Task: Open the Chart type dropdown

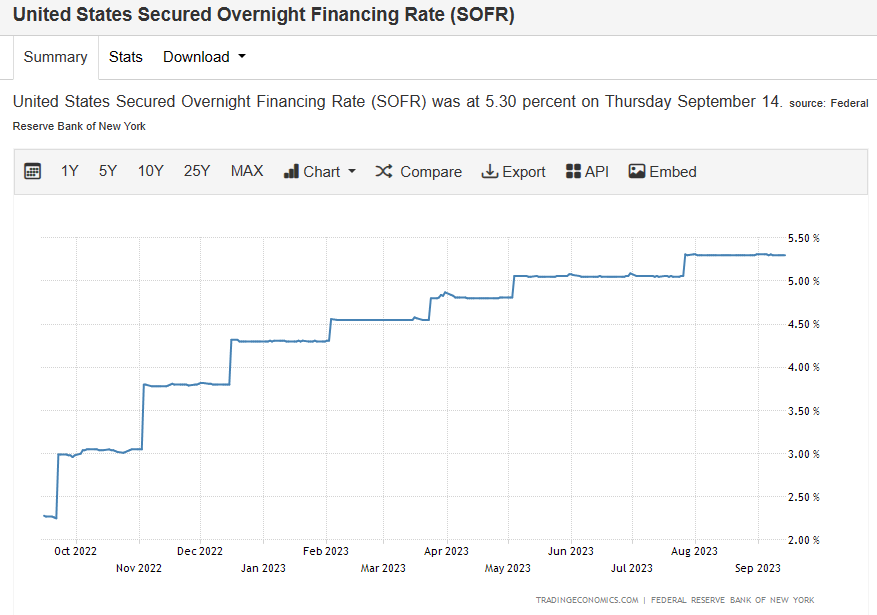Action: point(319,171)
